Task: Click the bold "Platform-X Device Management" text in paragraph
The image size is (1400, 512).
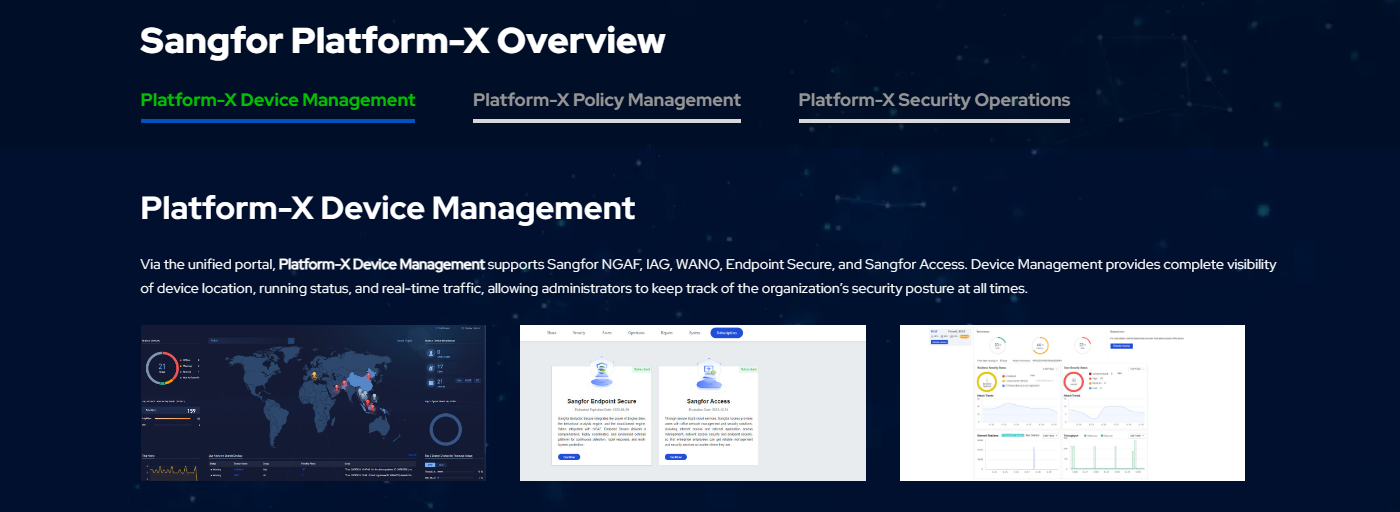Action: click(382, 265)
